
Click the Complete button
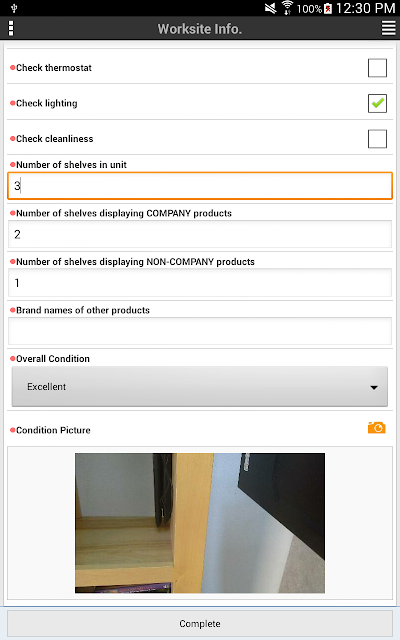(x=200, y=624)
